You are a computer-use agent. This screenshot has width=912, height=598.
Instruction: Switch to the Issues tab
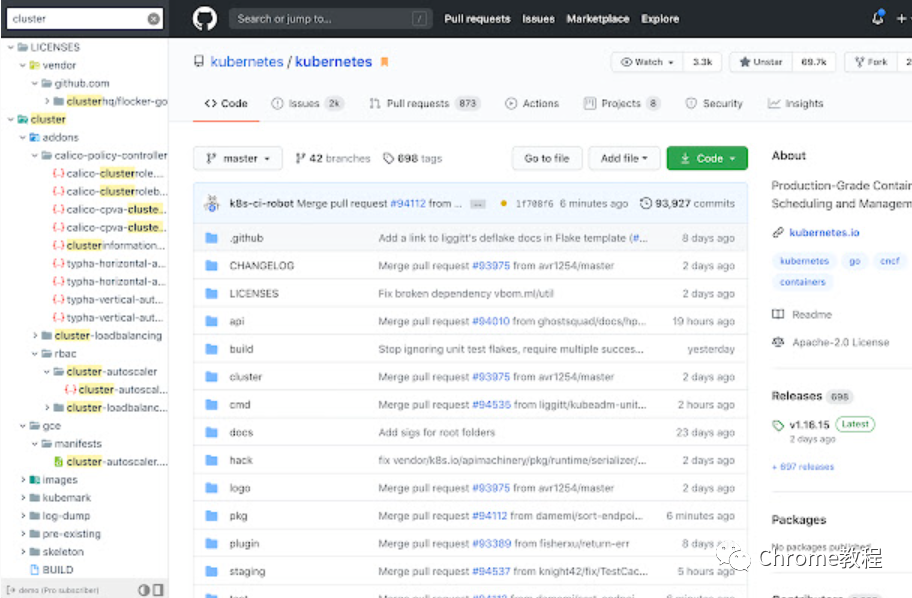[308, 104]
